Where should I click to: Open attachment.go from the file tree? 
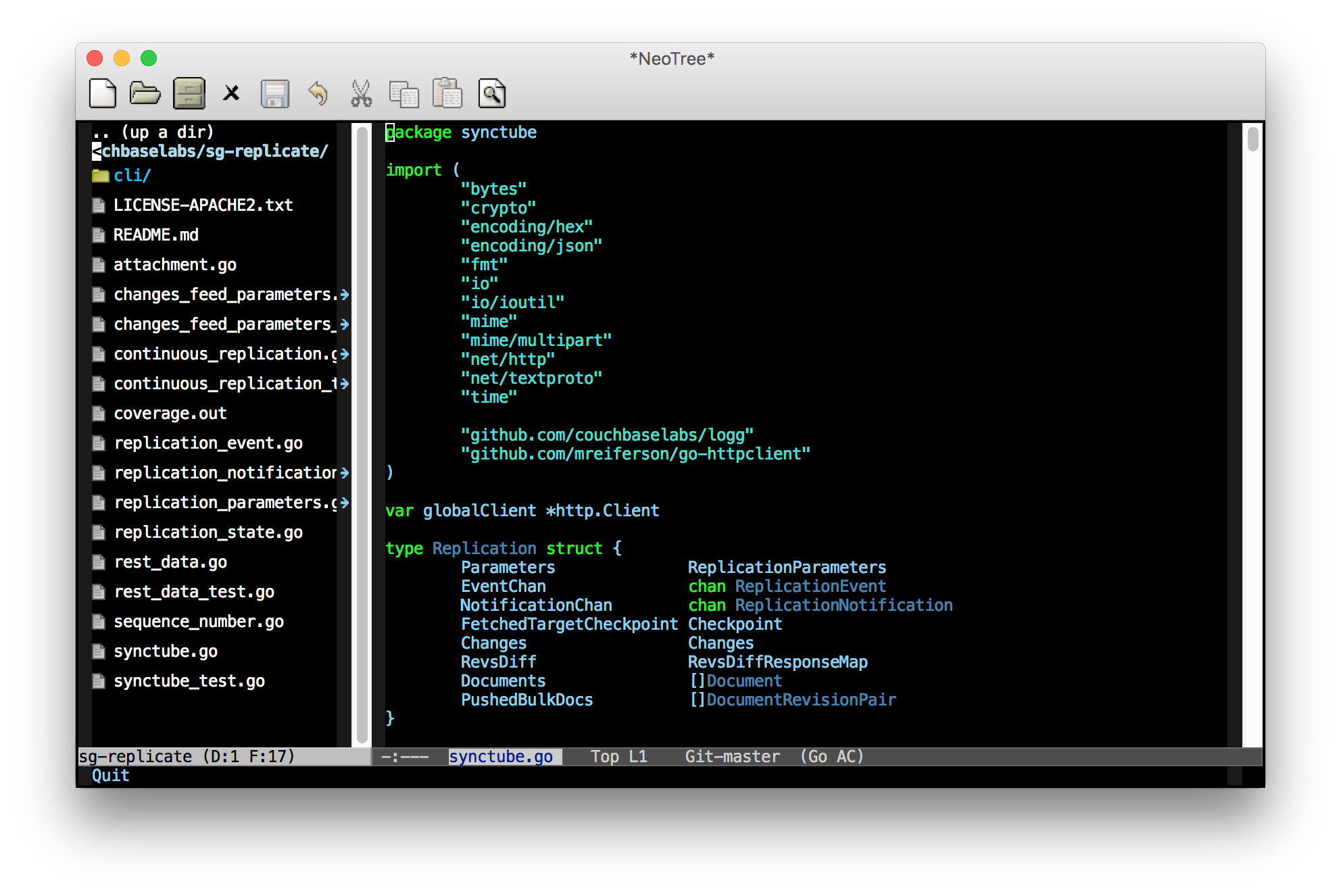(x=175, y=265)
